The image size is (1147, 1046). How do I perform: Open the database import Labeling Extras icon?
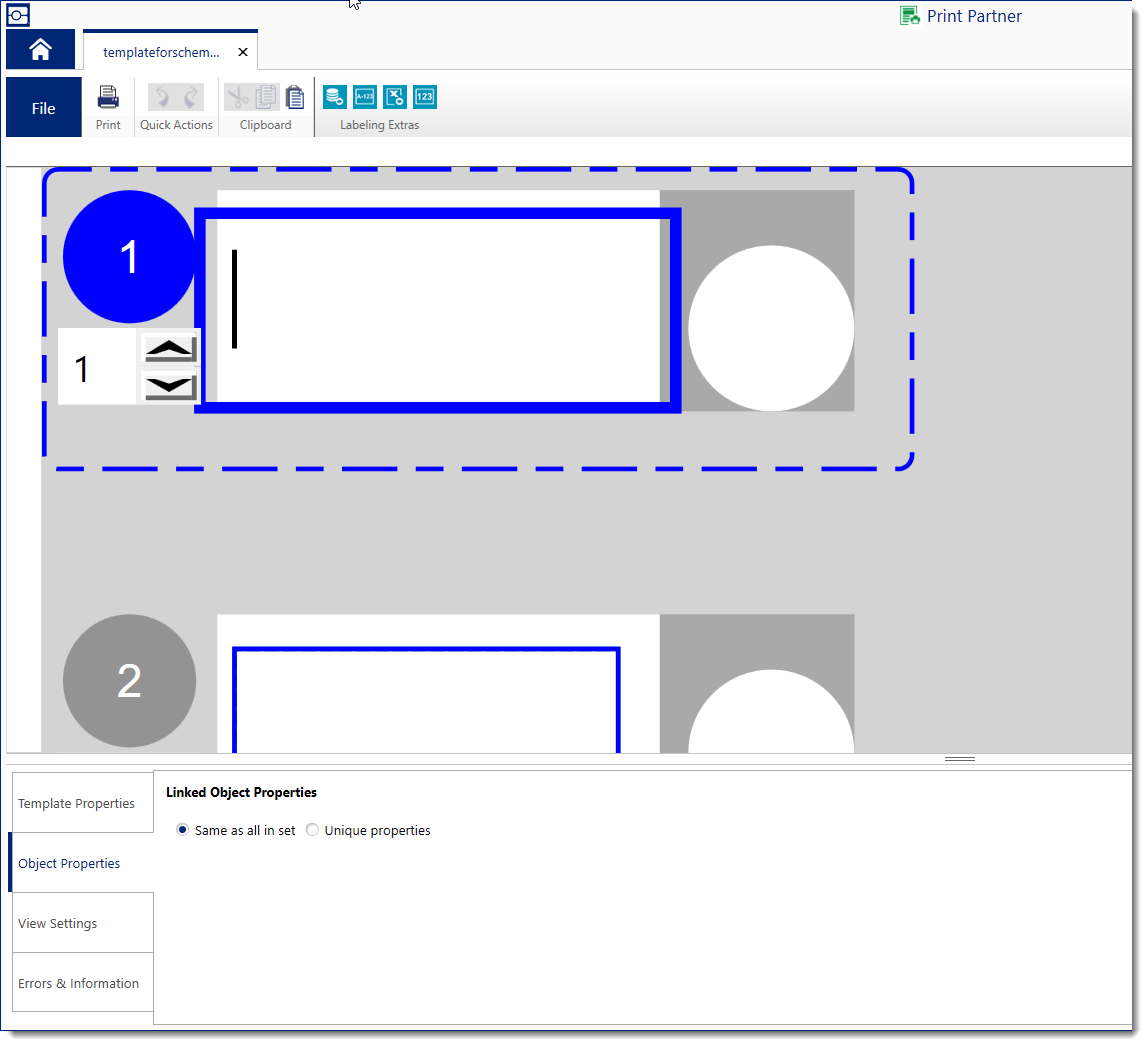coord(335,97)
